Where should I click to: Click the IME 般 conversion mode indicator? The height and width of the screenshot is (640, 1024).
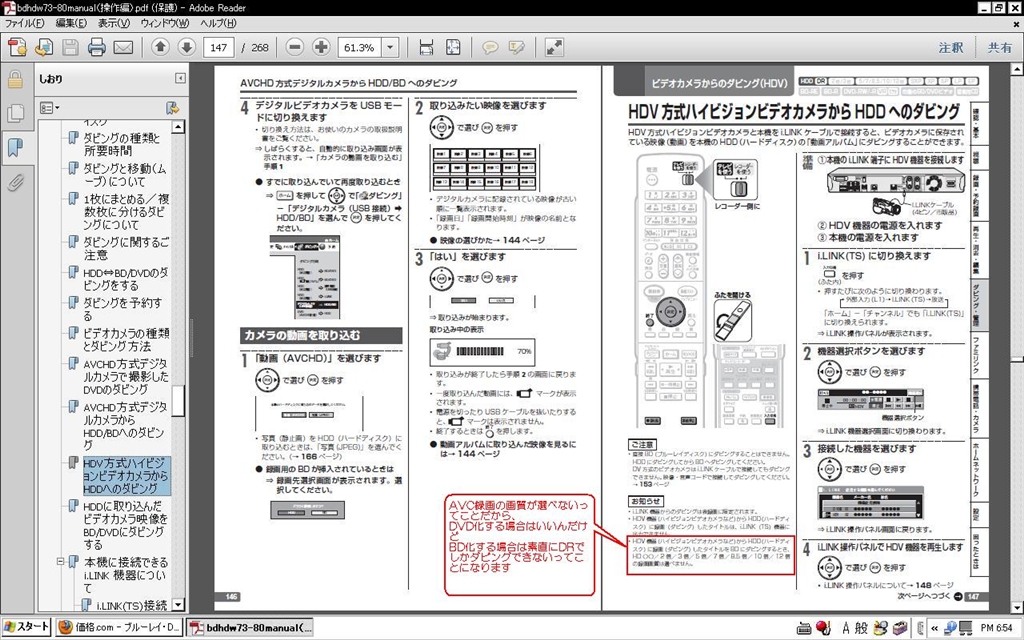pyautogui.click(x=861, y=628)
